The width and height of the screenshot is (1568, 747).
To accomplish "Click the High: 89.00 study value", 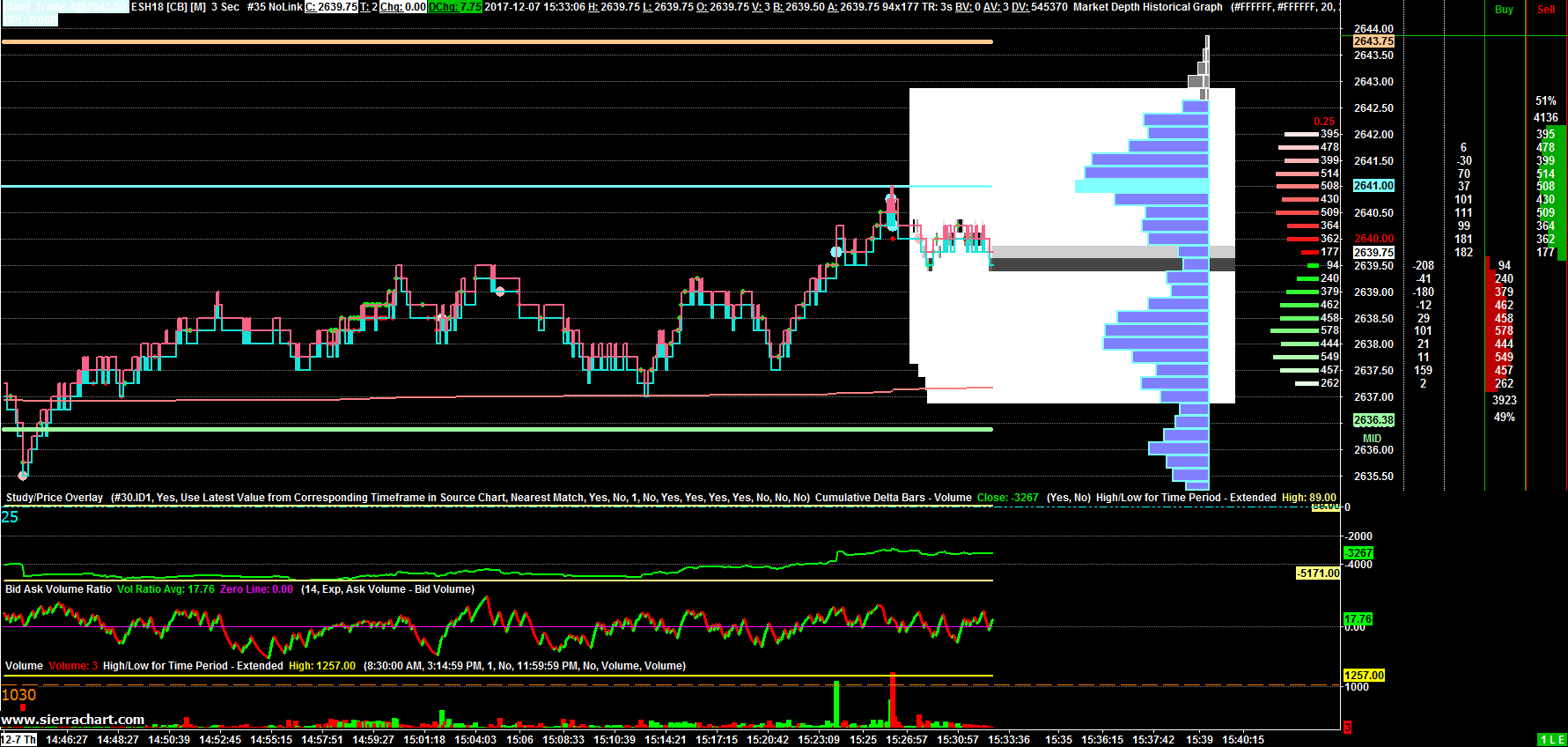I will [1309, 498].
